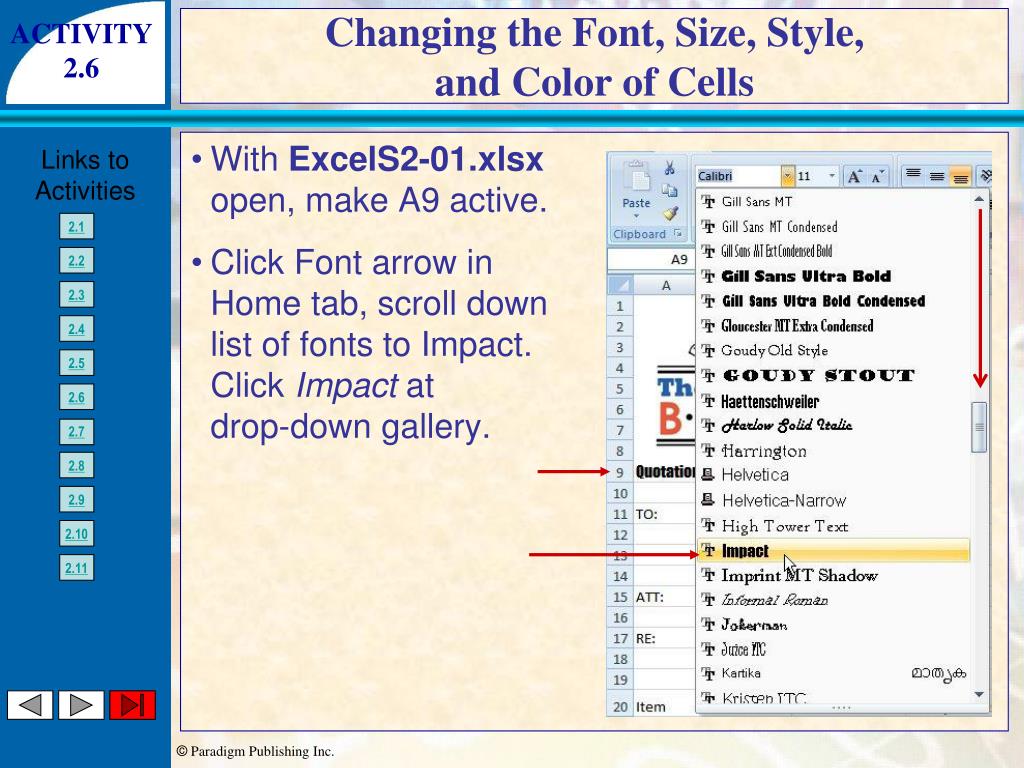Screen dimensions: 1024x768
Task: Click the Cut scissors icon
Action: click(669, 168)
